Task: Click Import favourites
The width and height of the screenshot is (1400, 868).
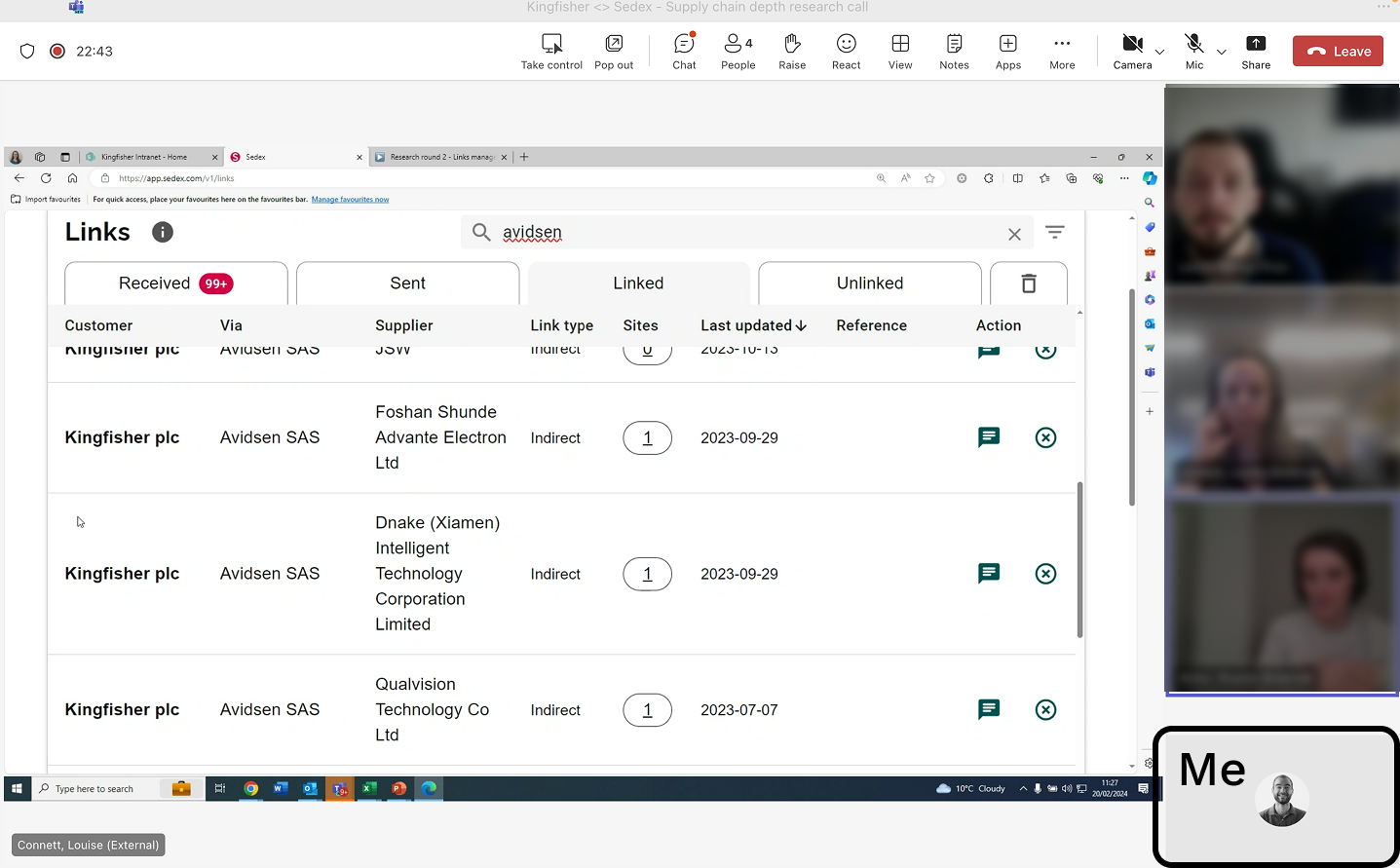Action: point(46,200)
